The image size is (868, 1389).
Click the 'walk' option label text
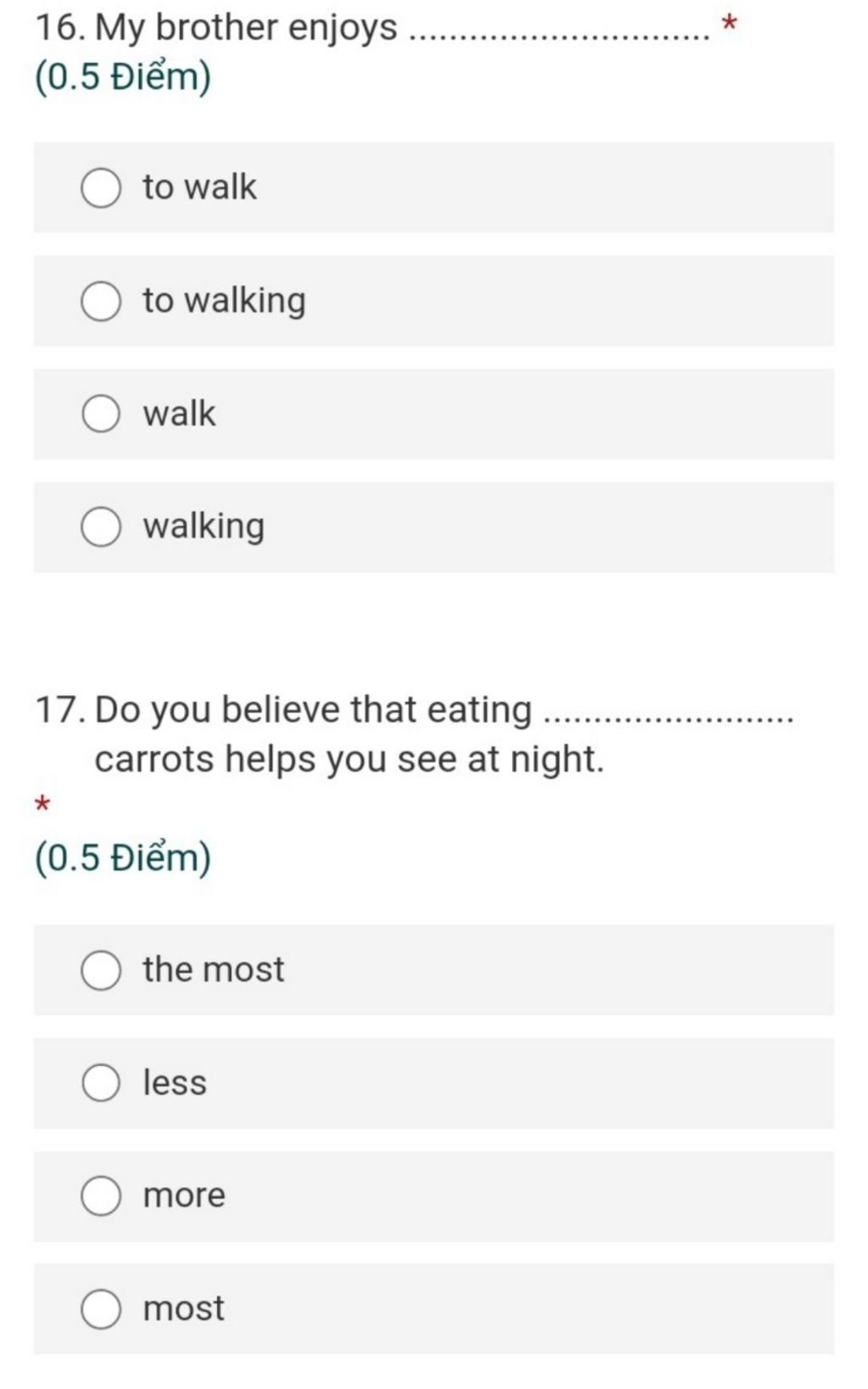pos(179,414)
